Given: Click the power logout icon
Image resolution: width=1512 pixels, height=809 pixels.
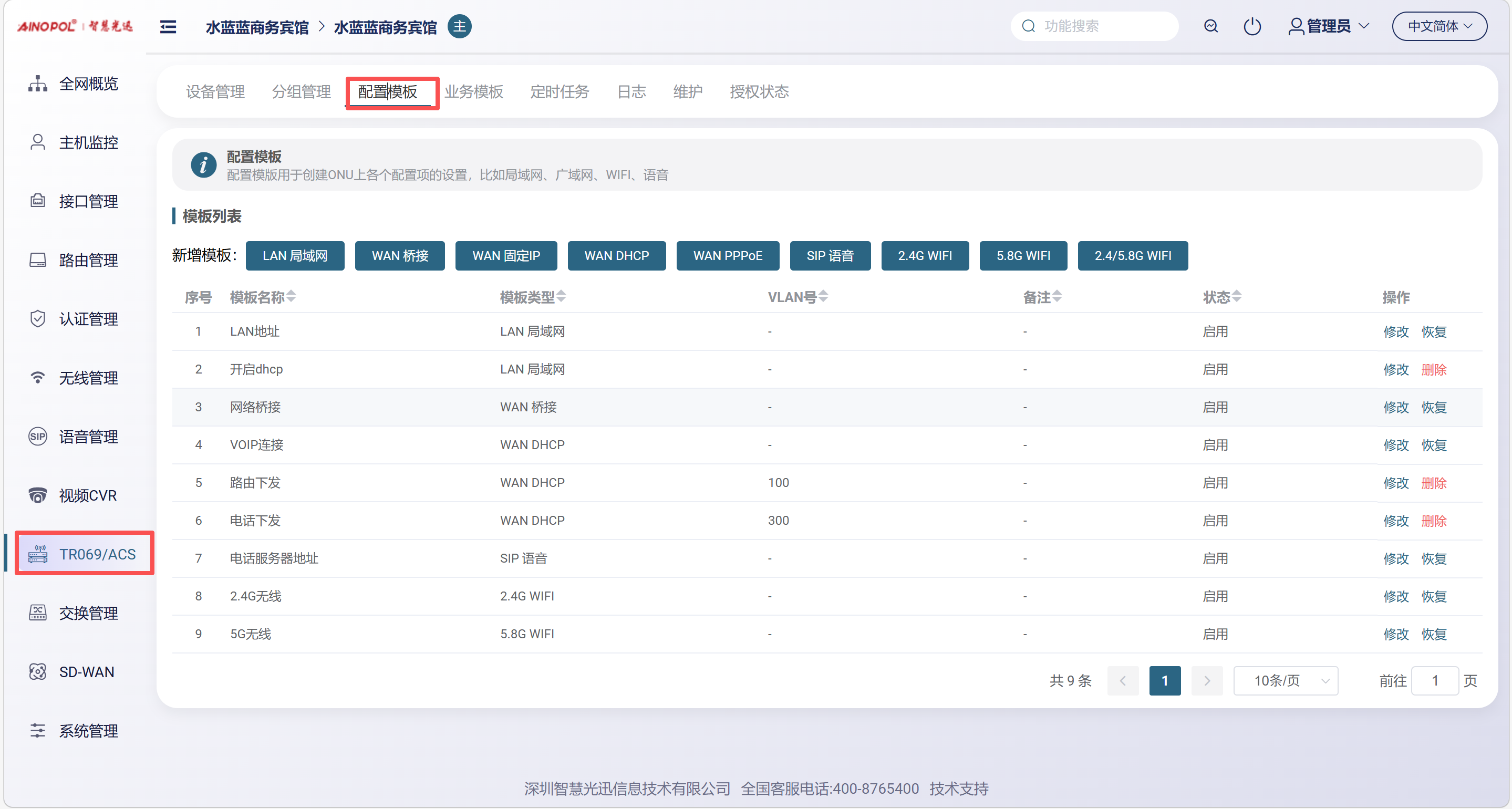Looking at the screenshot, I should (1252, 26).
